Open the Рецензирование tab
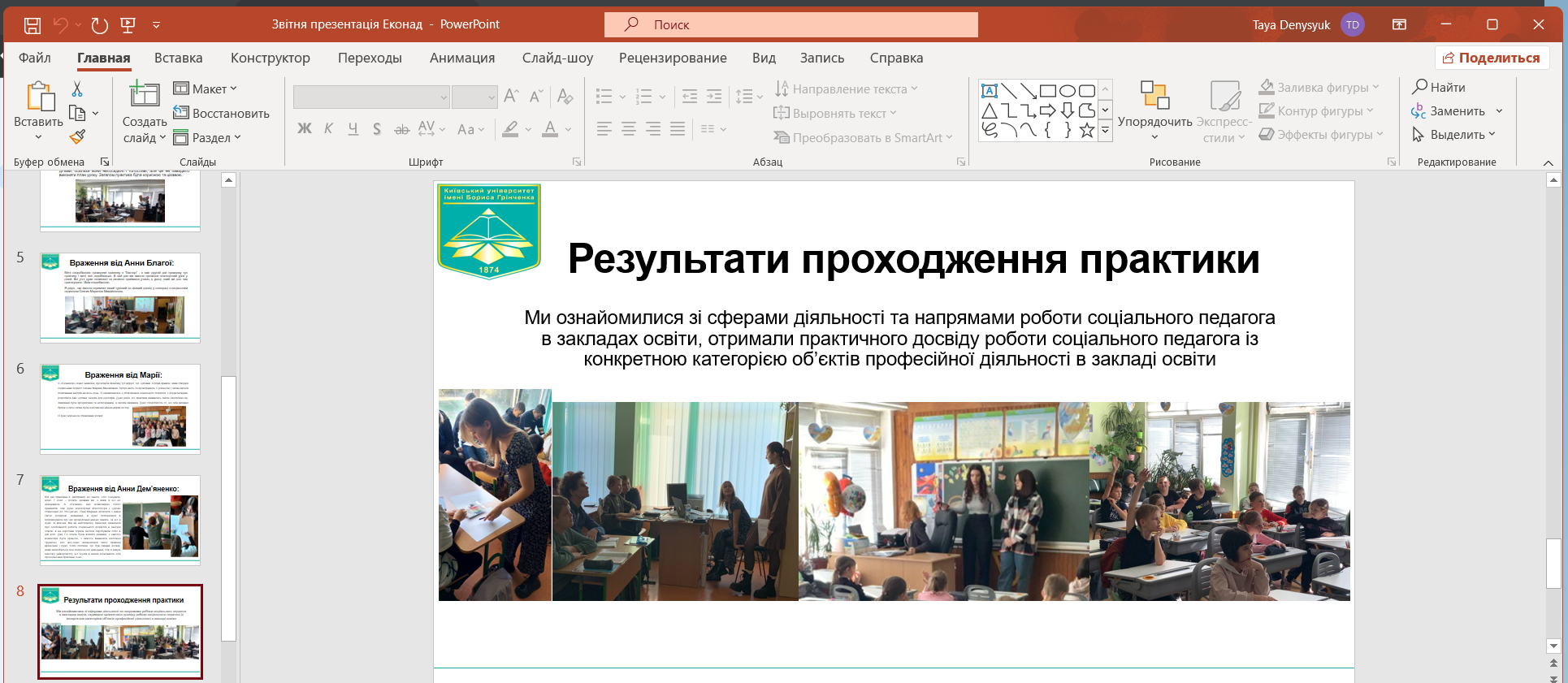 [x=673, y=58]
